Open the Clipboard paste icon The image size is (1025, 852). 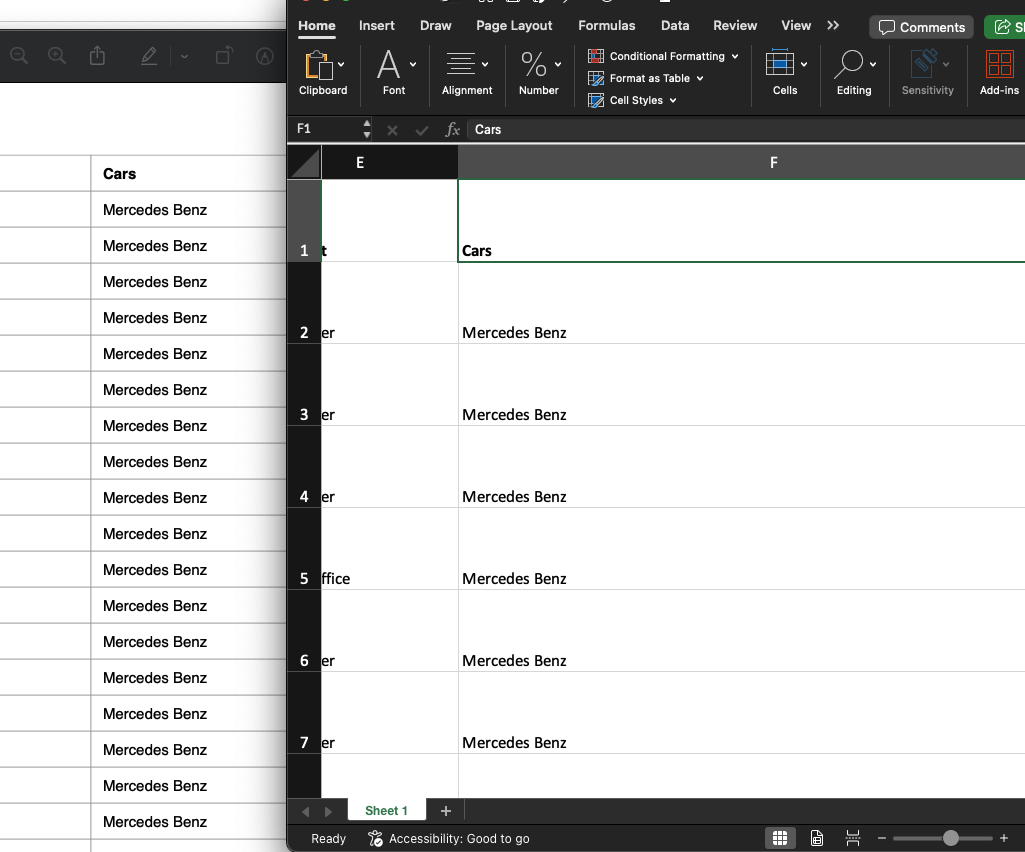(318, 66)
